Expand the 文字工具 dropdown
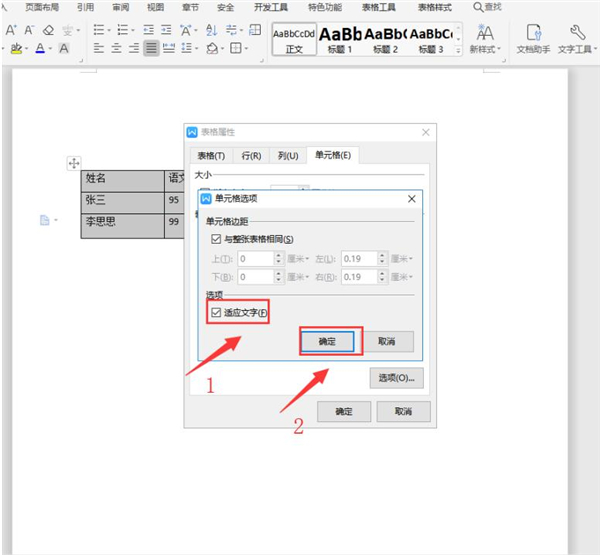Screen dimensions: 600x555 [577, 49]
